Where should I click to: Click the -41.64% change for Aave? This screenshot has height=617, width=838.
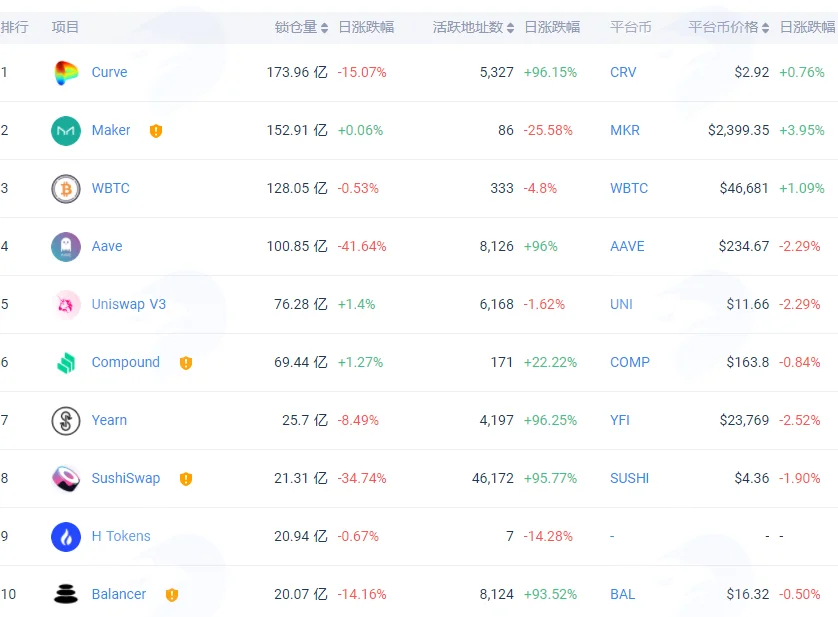(x=362, y=246)
